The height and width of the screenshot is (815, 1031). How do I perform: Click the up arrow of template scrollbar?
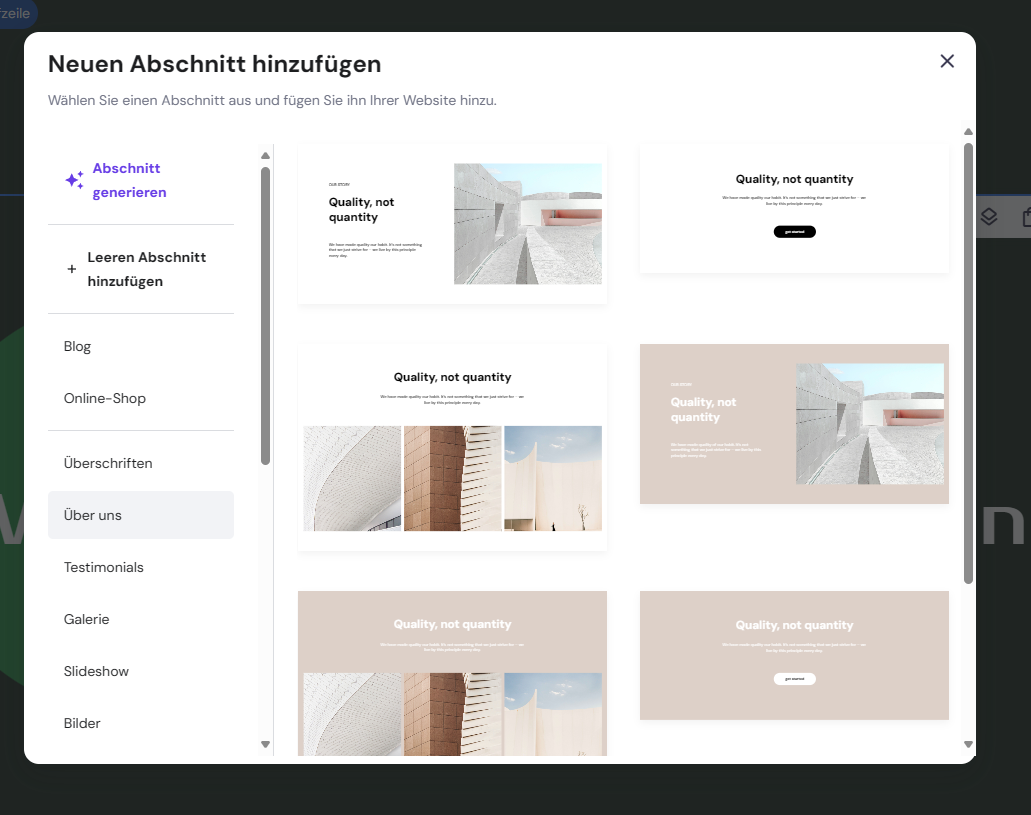[968, 132]
